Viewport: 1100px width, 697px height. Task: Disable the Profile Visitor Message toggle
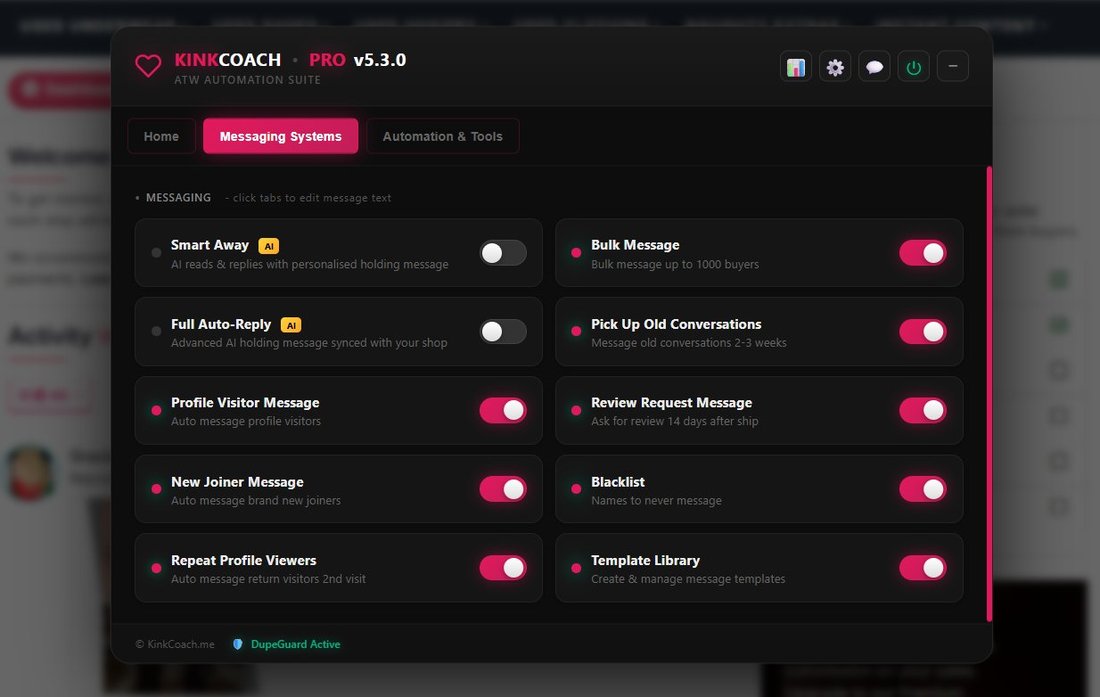(503, 410)
